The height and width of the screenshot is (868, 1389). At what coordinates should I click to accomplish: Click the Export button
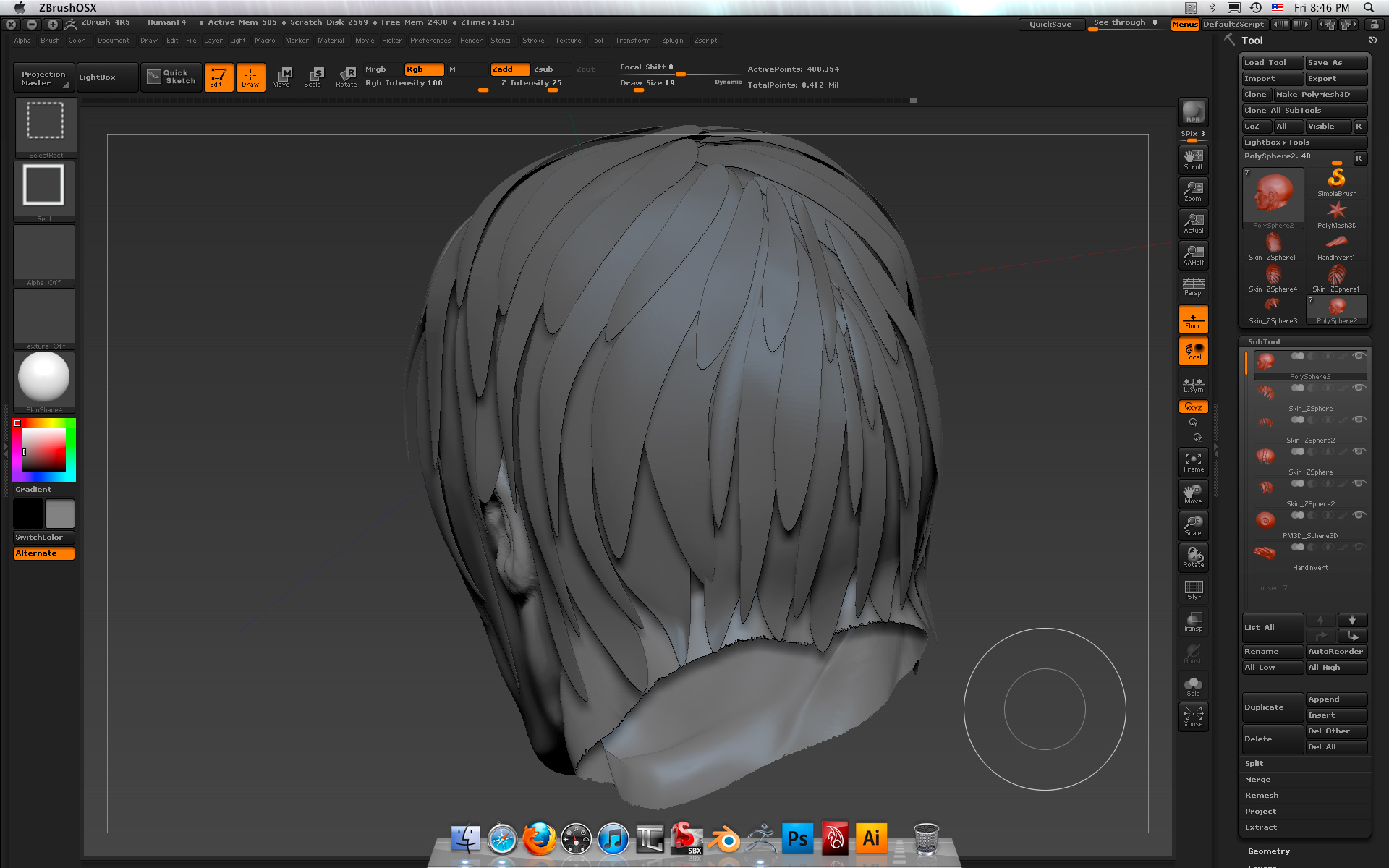(1336, 79)
